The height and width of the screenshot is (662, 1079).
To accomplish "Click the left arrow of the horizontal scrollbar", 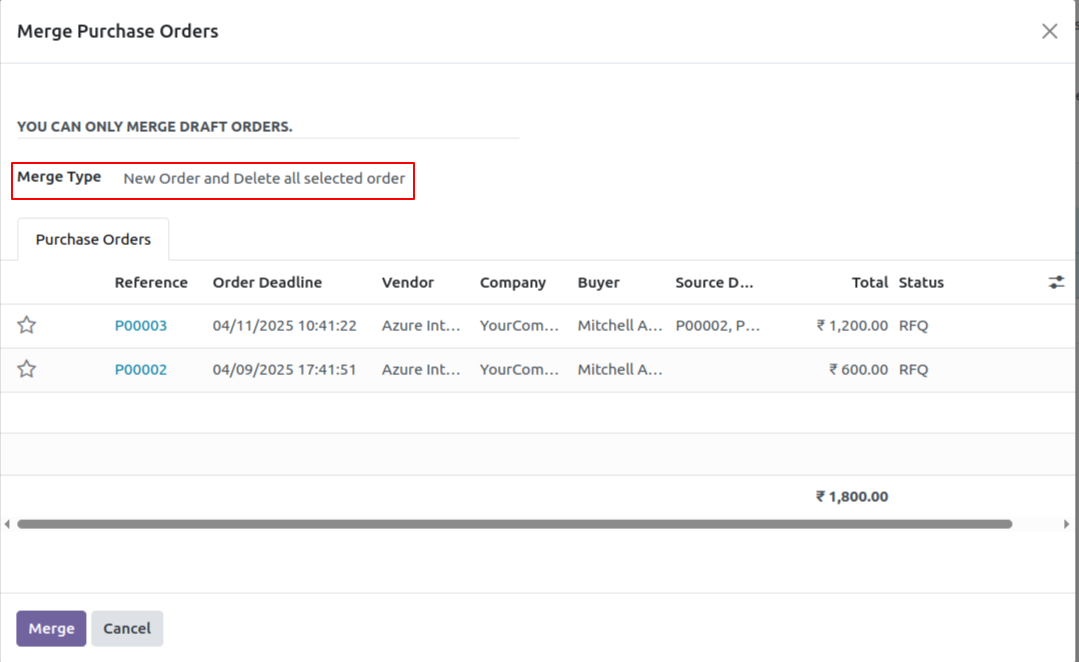I will [x=6, y=523].
